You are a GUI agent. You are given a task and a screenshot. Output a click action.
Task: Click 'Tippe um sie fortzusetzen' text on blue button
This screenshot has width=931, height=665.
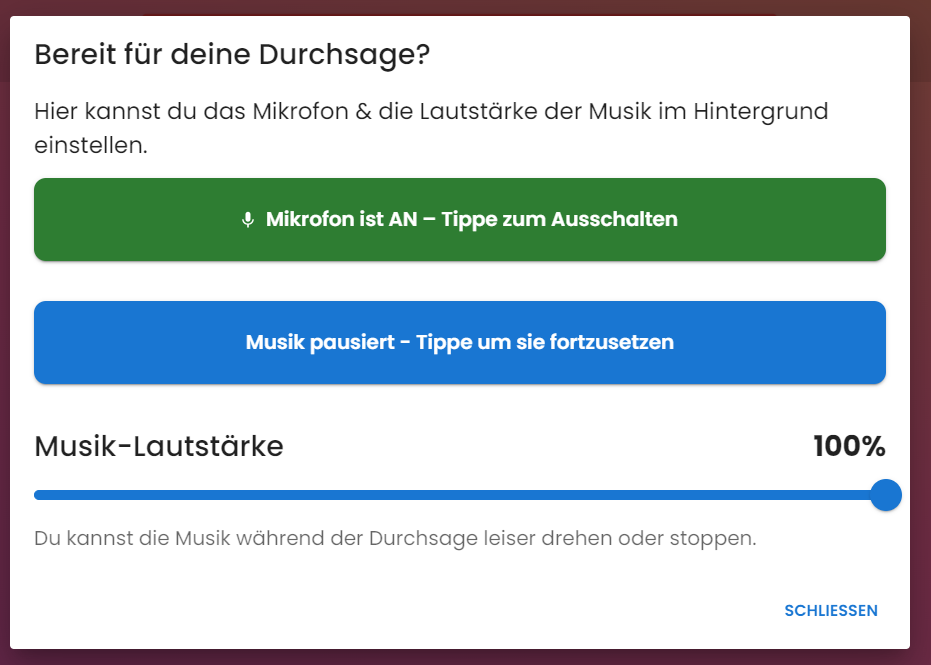point(545,342)
